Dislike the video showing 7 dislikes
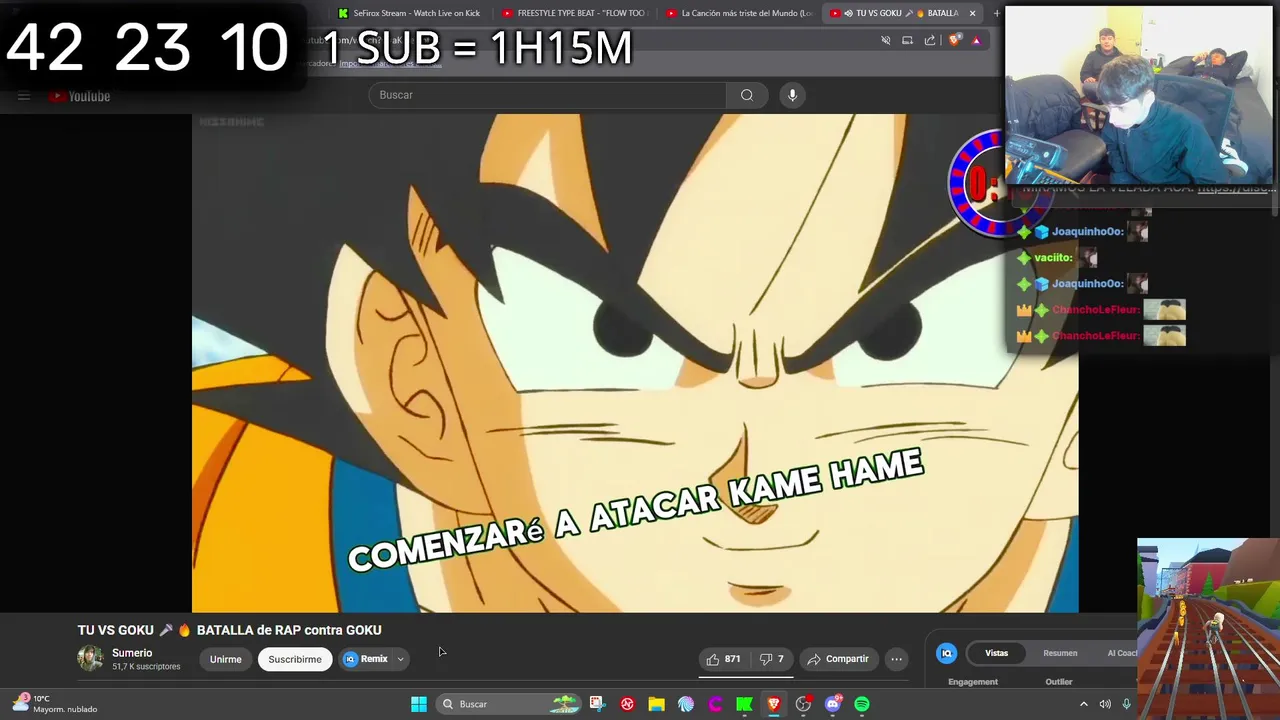The width and height of the screenshot is (1280, 720). 771,659
